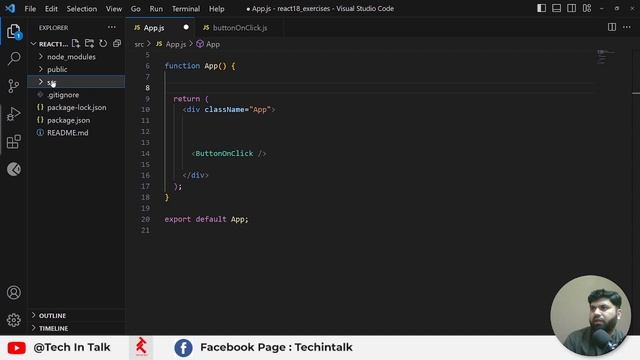Click src in the breadcrumb

click(139, 44)
